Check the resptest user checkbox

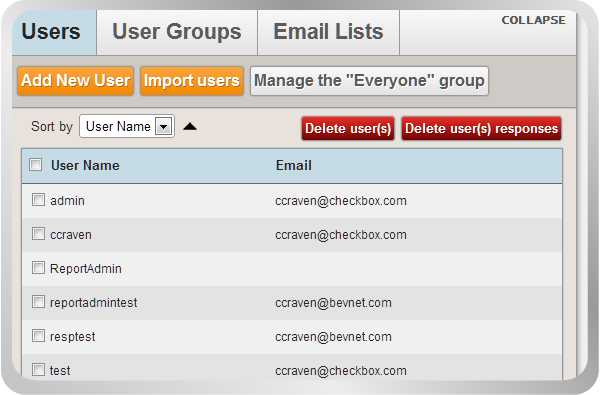38,336
